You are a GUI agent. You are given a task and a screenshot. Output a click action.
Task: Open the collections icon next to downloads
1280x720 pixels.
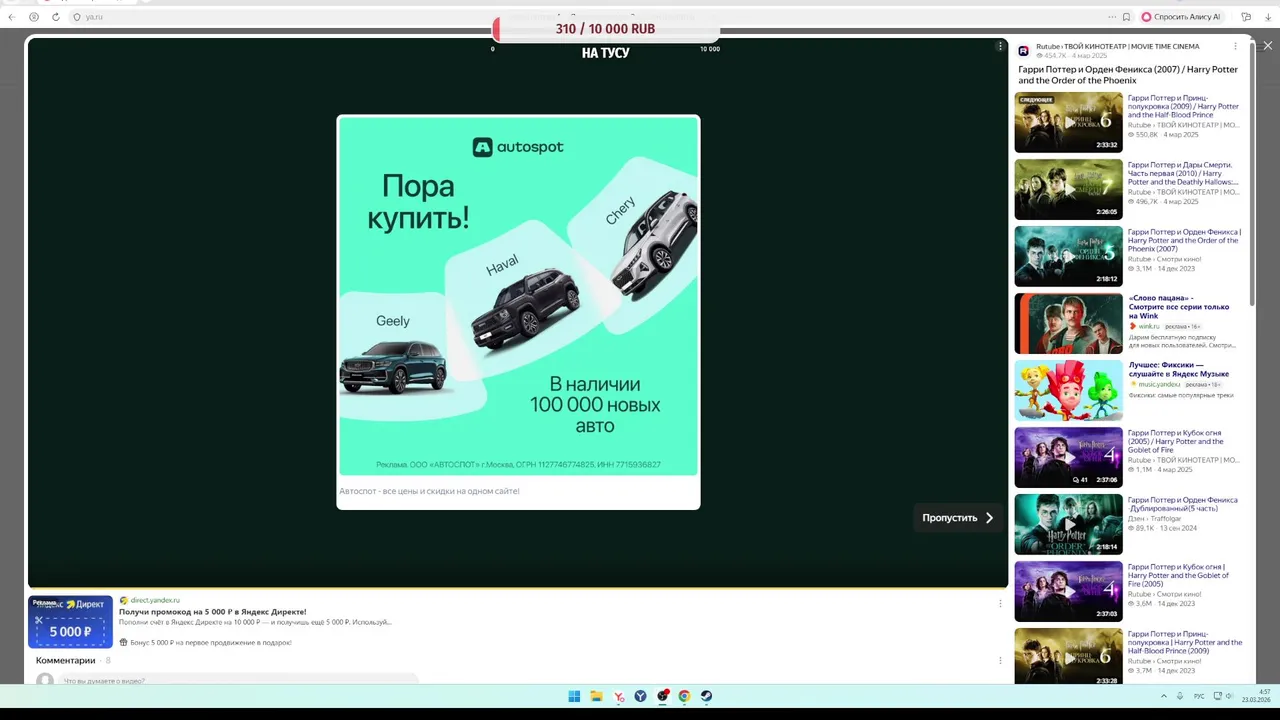coord(1246,17)
